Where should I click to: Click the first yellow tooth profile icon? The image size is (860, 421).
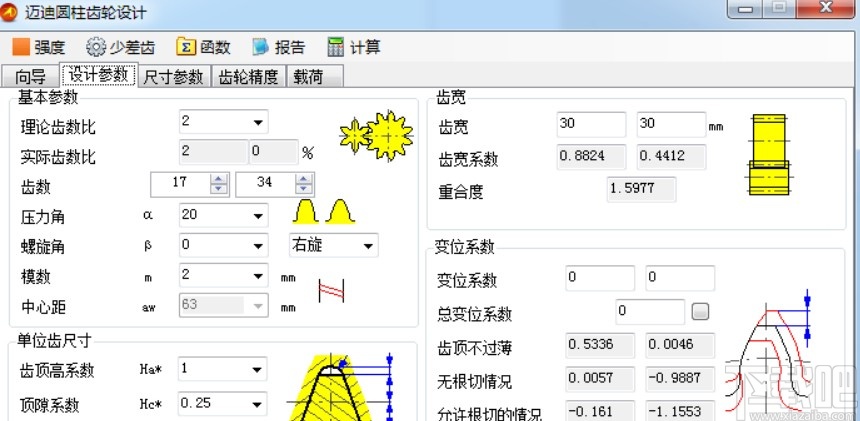pyautogui.click(x=306, y=212)
